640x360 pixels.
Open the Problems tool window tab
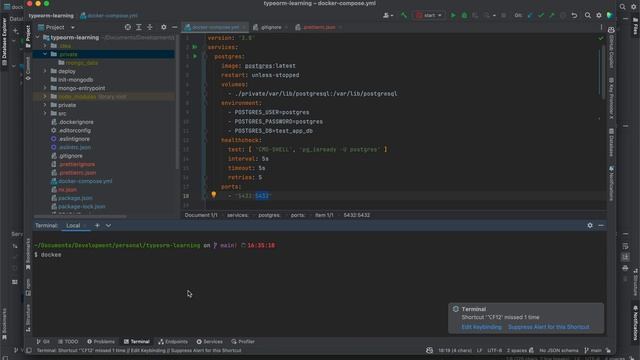101,342
